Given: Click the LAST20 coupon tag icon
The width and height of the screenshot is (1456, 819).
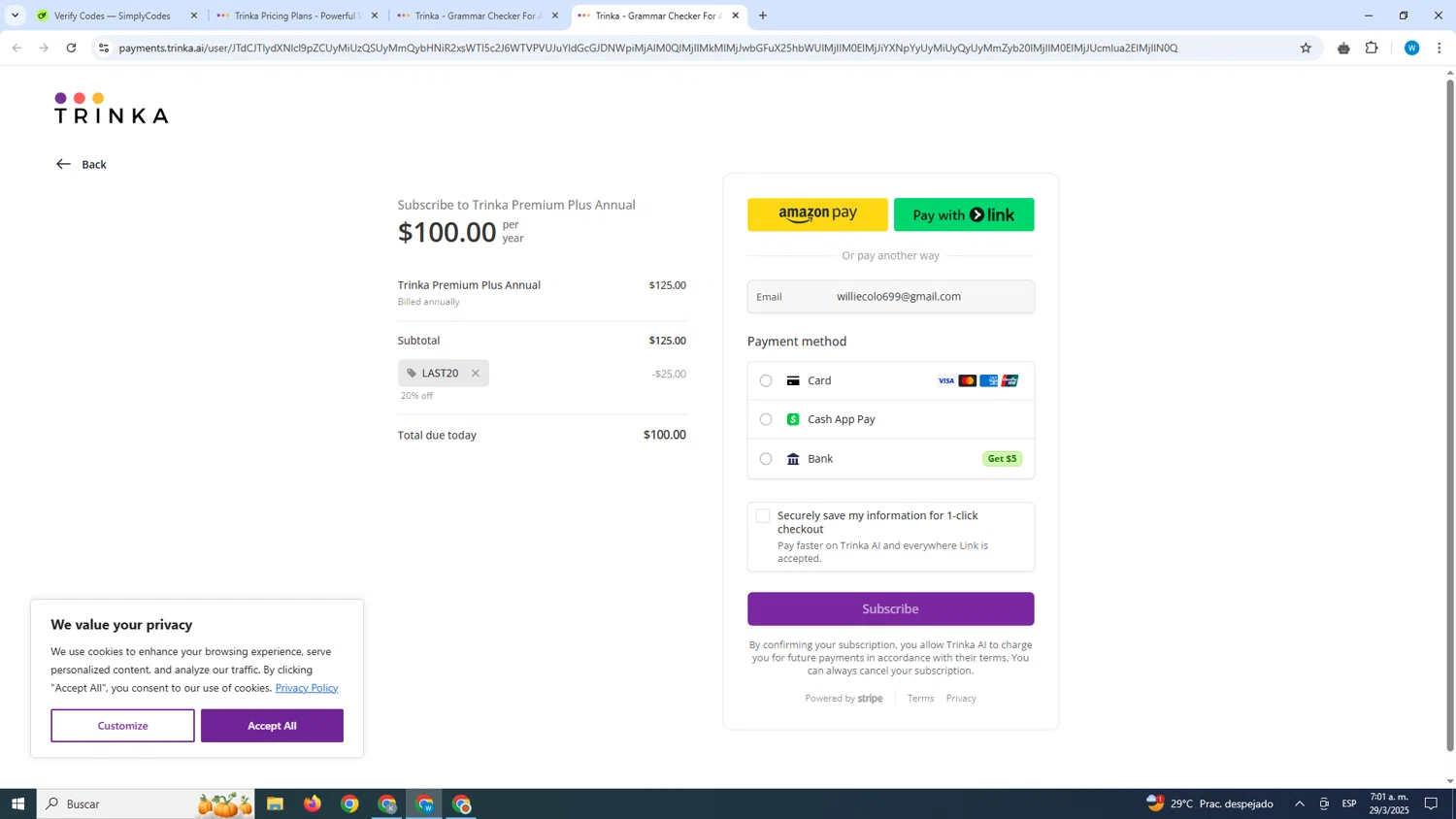Looking at the screenshot, I should click(412, 374).
